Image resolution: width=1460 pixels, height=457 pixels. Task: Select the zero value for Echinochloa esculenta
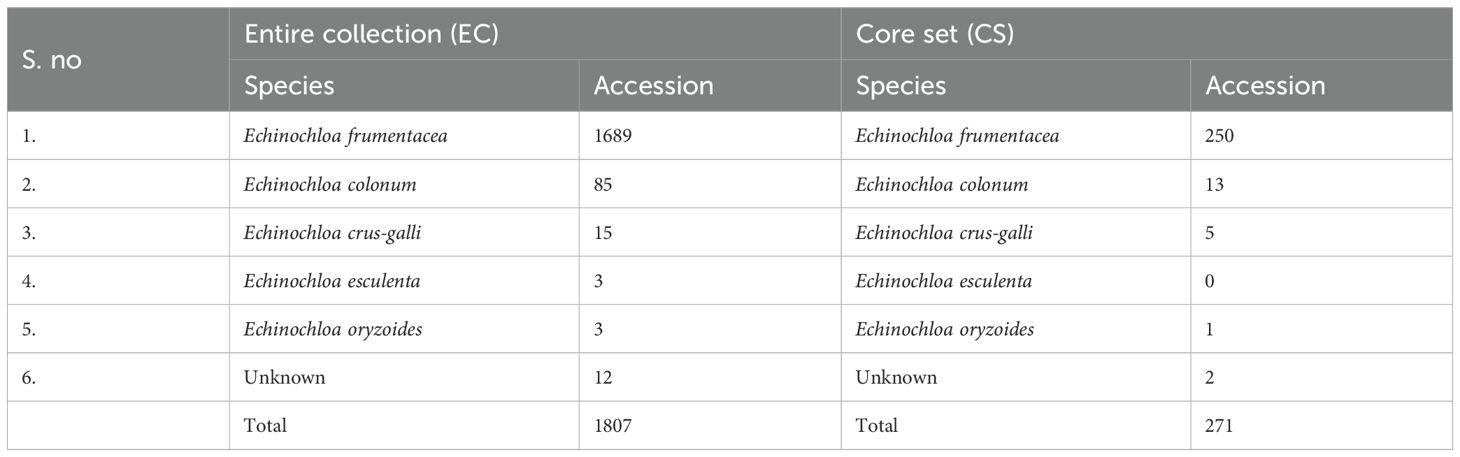1212,281
